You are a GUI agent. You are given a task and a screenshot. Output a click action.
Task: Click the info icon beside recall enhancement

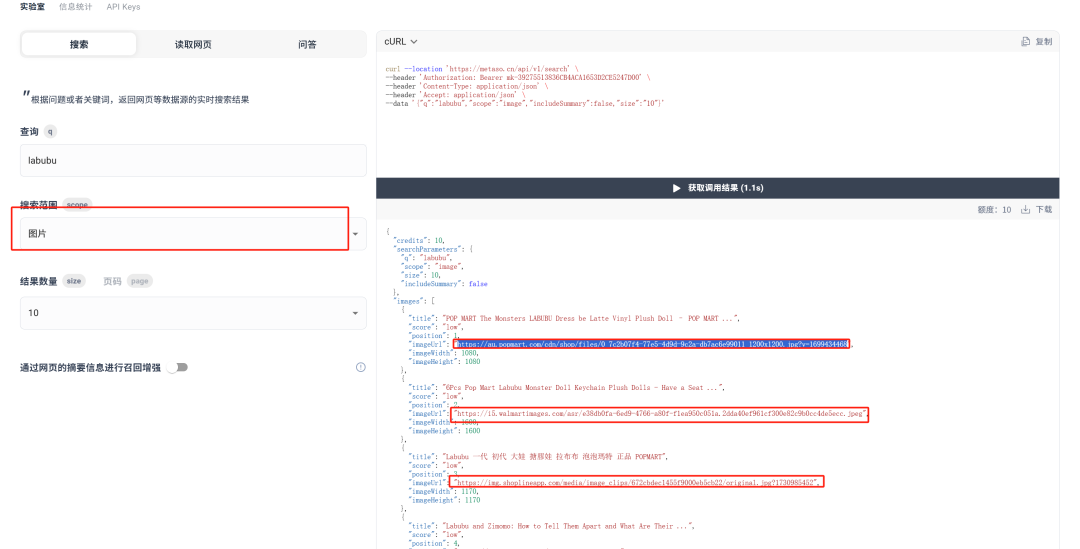click(360, 367)
